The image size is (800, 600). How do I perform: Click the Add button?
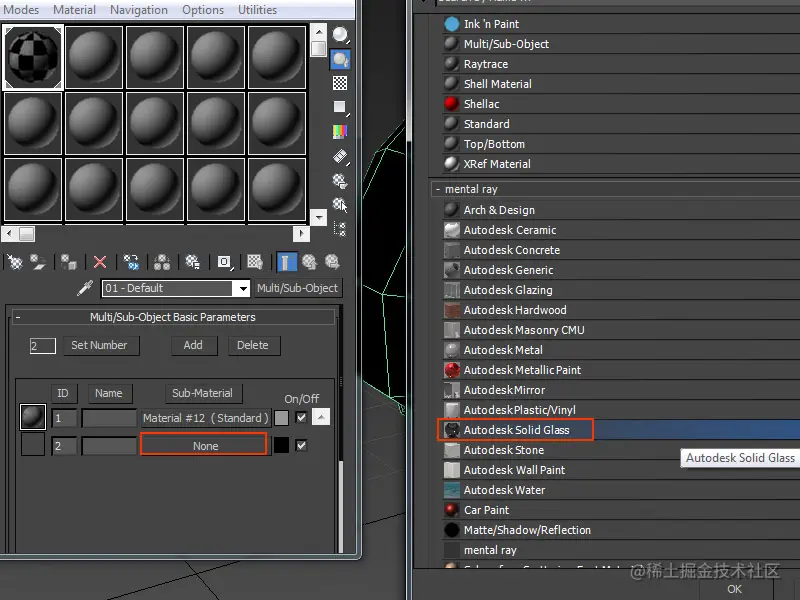point(193,345)
